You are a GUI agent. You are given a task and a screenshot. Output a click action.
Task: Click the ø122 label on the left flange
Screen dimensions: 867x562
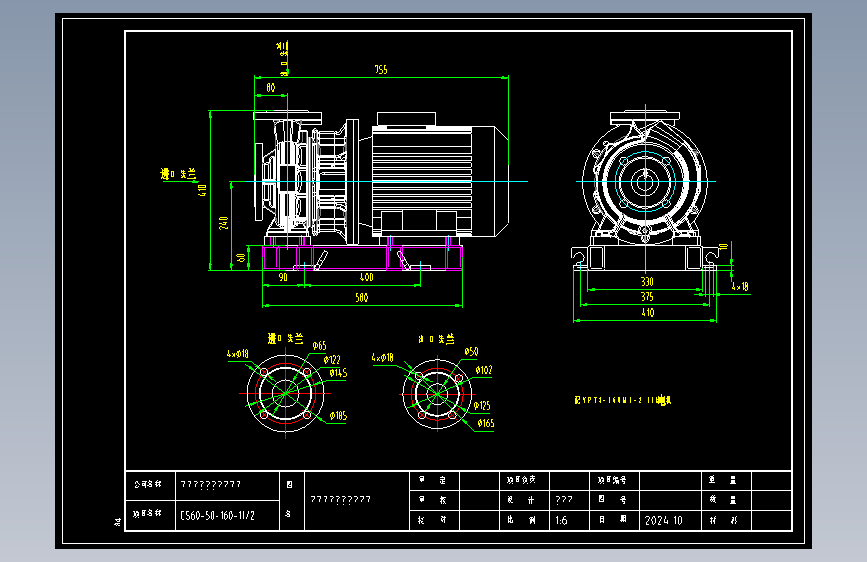click(x=332, y=360)
